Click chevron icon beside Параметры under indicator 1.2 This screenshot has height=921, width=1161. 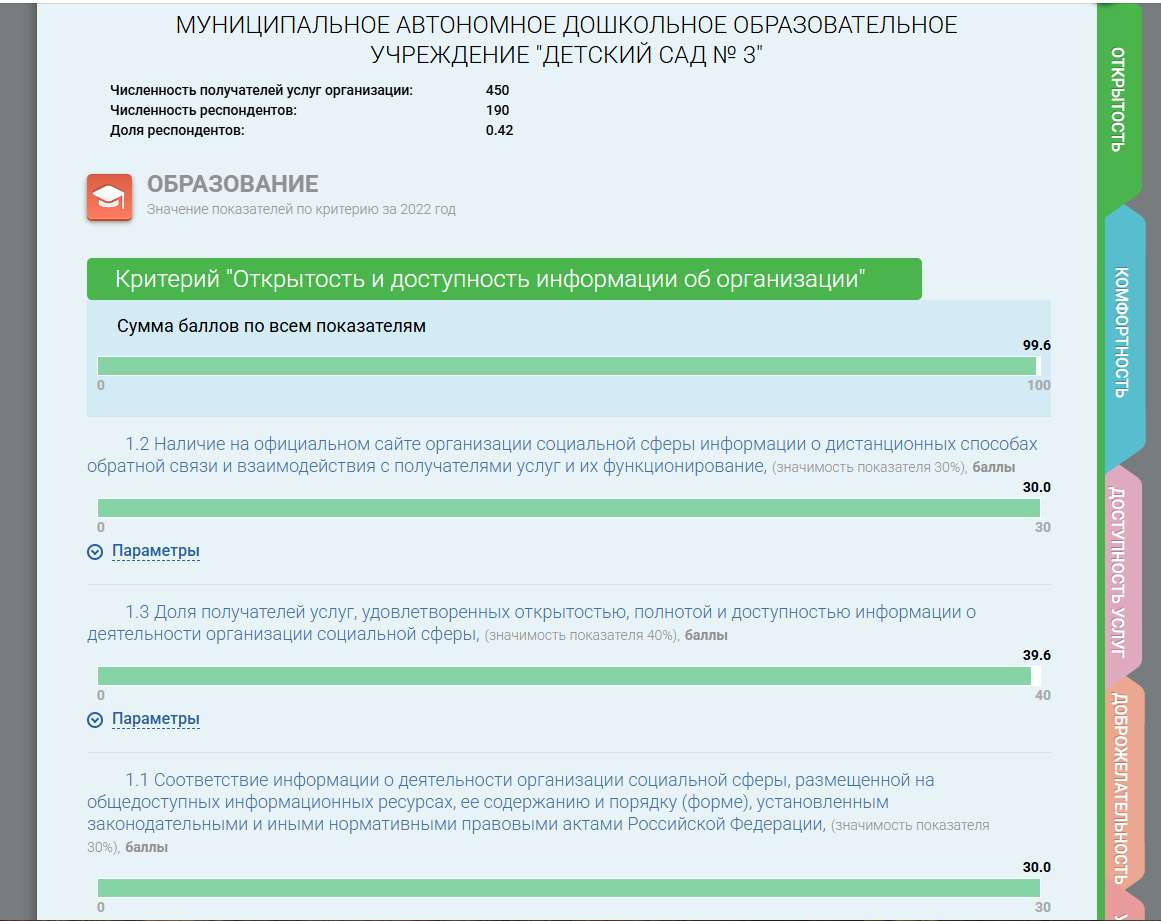coord(95,551)
